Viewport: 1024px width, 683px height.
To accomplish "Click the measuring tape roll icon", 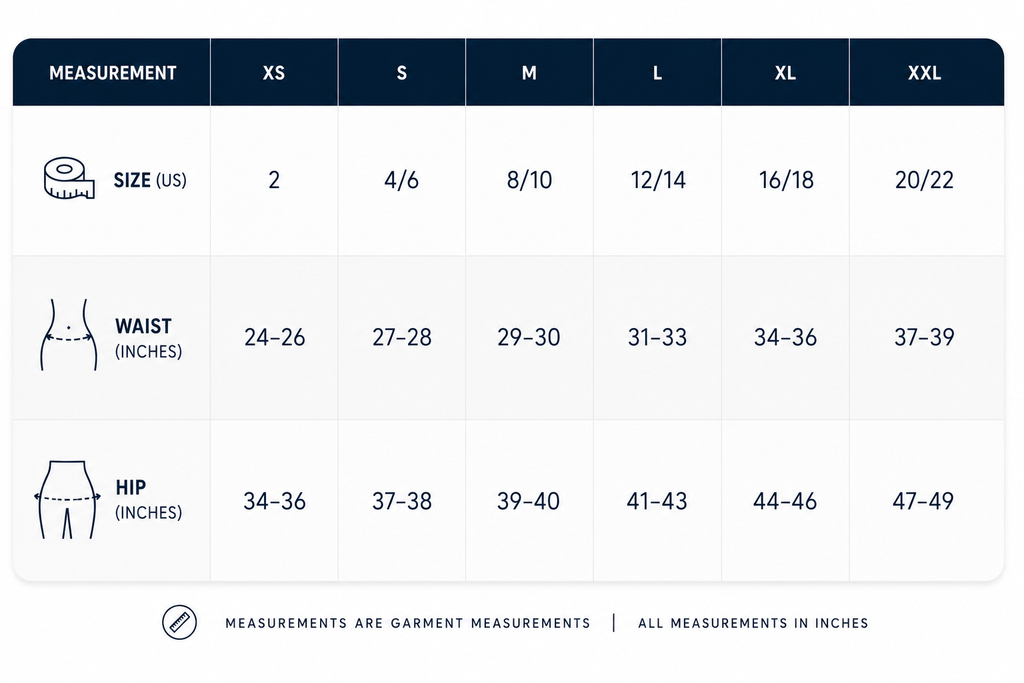I will pyautogui.click(x=69, y=178).
